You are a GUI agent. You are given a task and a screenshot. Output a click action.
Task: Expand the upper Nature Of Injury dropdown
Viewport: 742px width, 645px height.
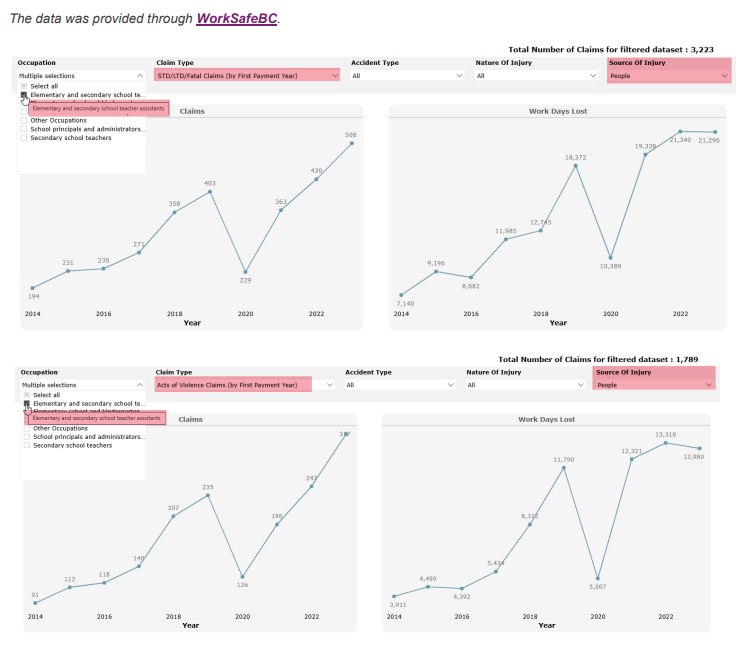pyautogui.click(x=593, y=75)
